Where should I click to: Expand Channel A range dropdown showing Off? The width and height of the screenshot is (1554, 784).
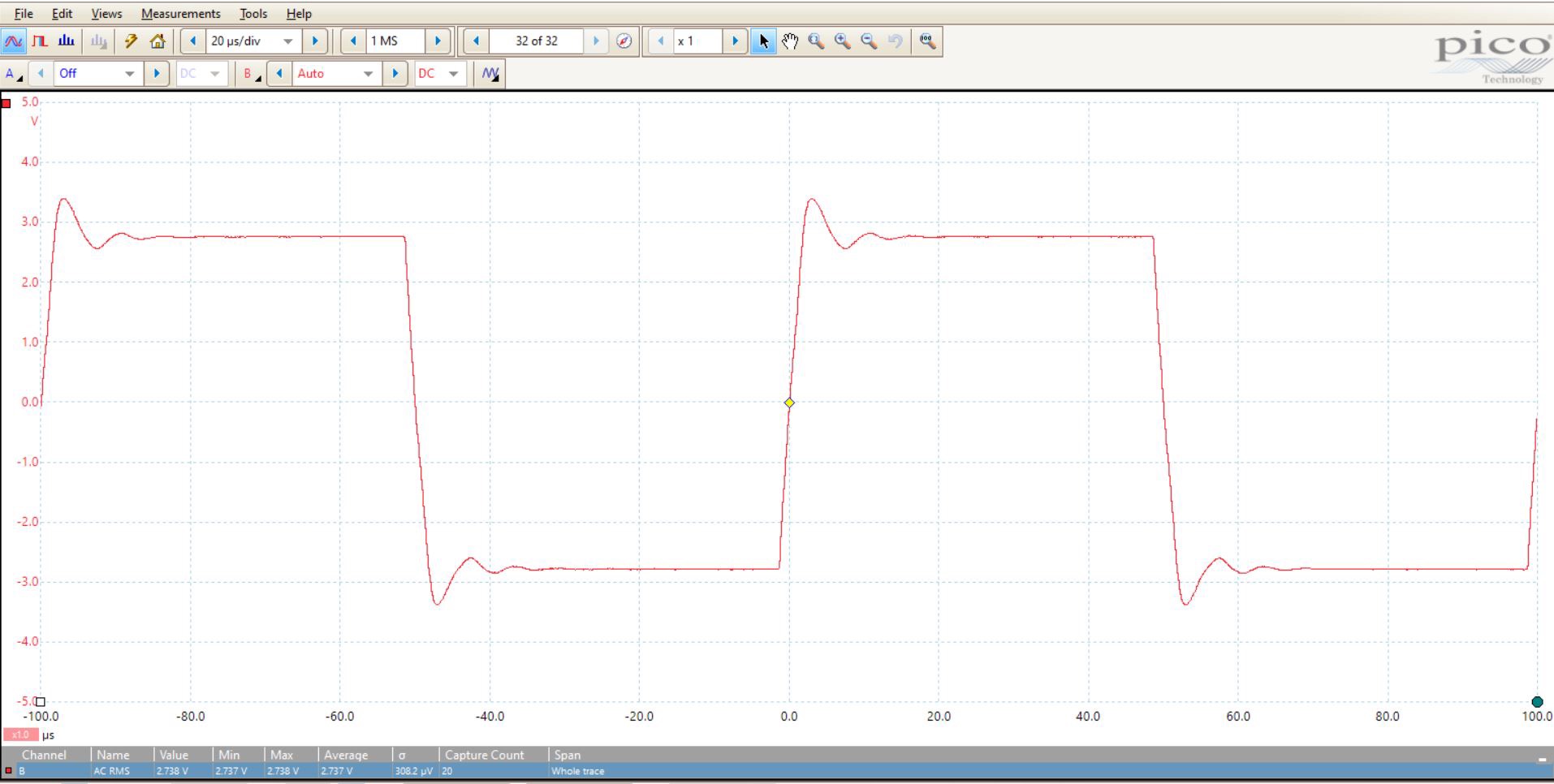(129, 74)
